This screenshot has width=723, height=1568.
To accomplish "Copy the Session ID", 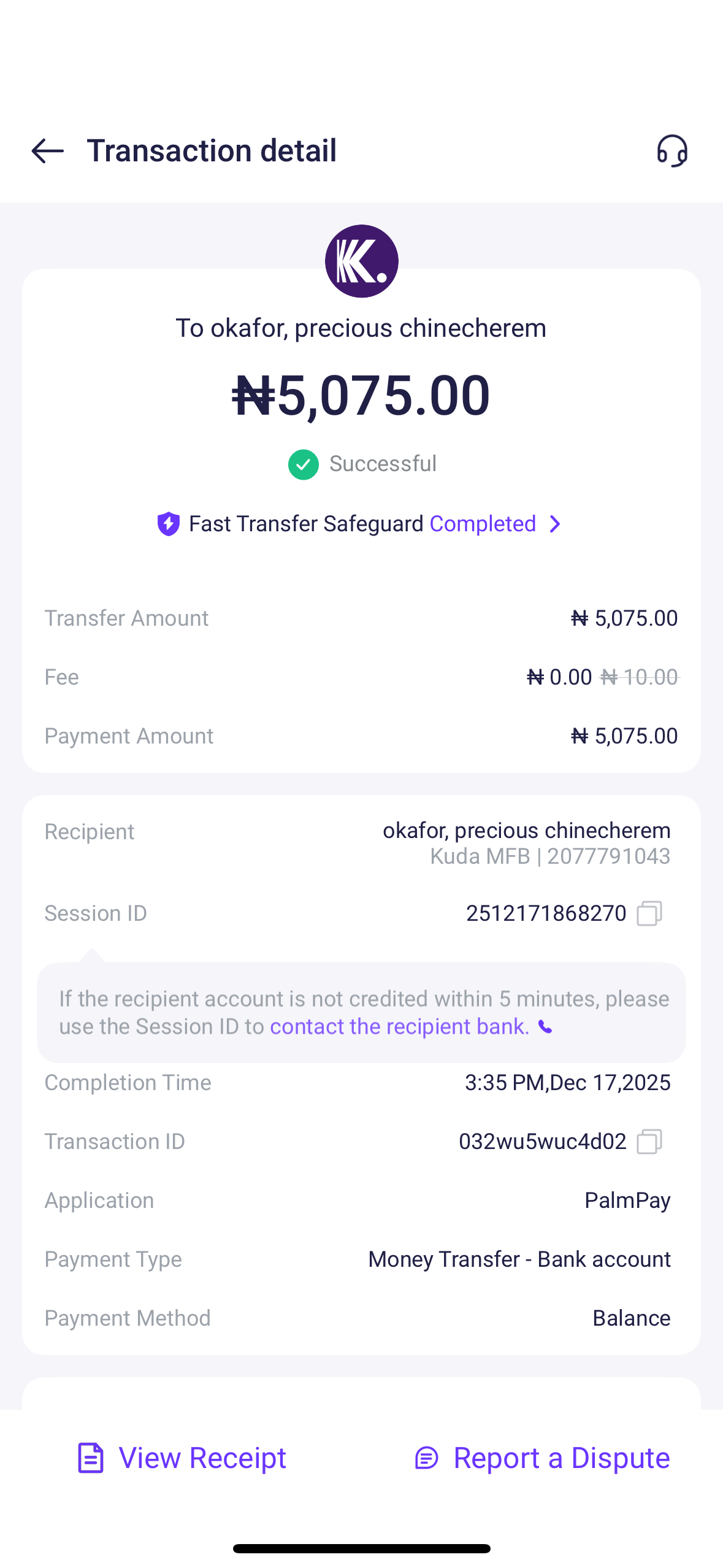I will tap(649, 913).
